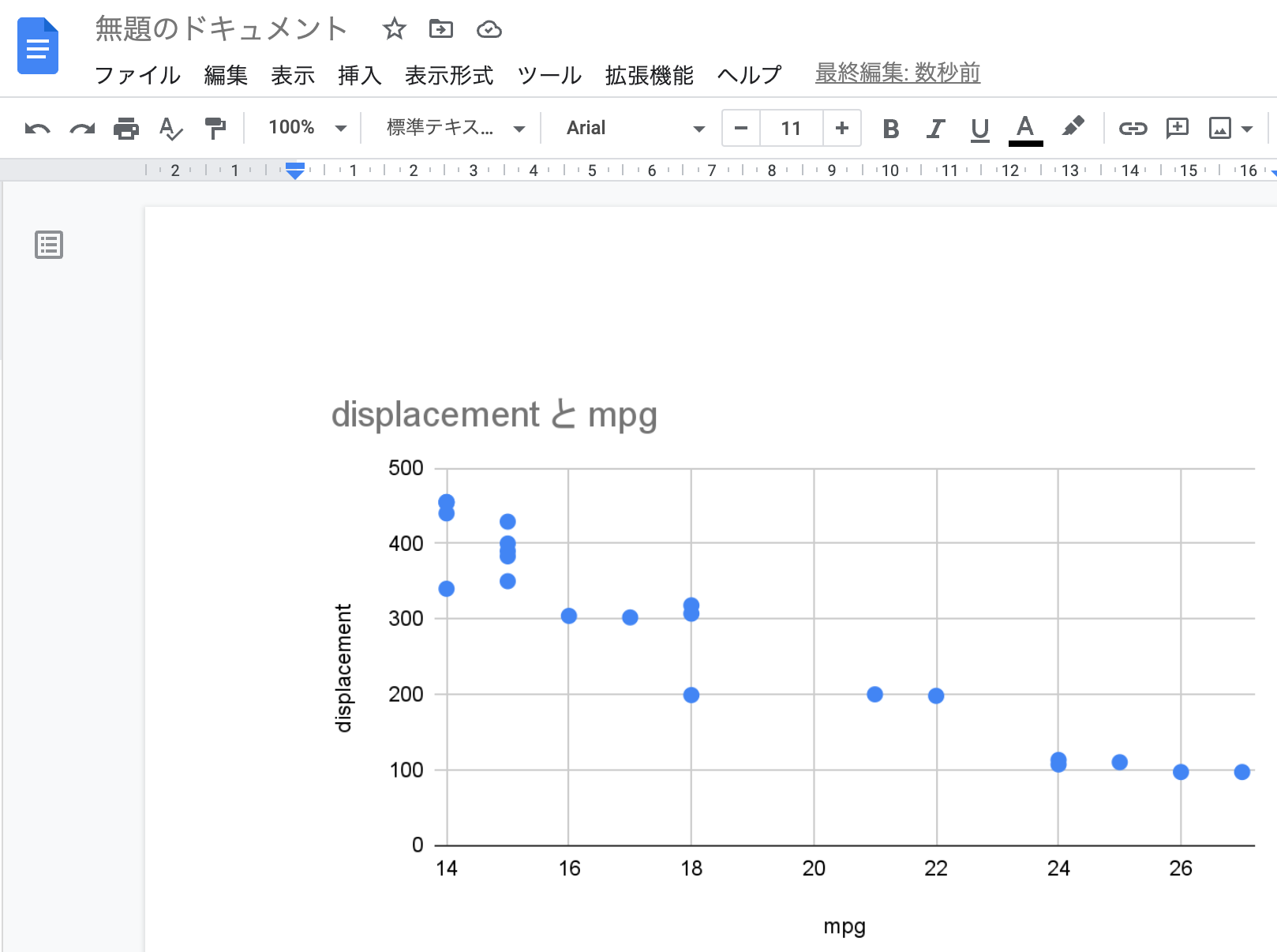Click the redo arrow icon
Image resolution: width=1277 pixels, height=952 pixels.
82,128
